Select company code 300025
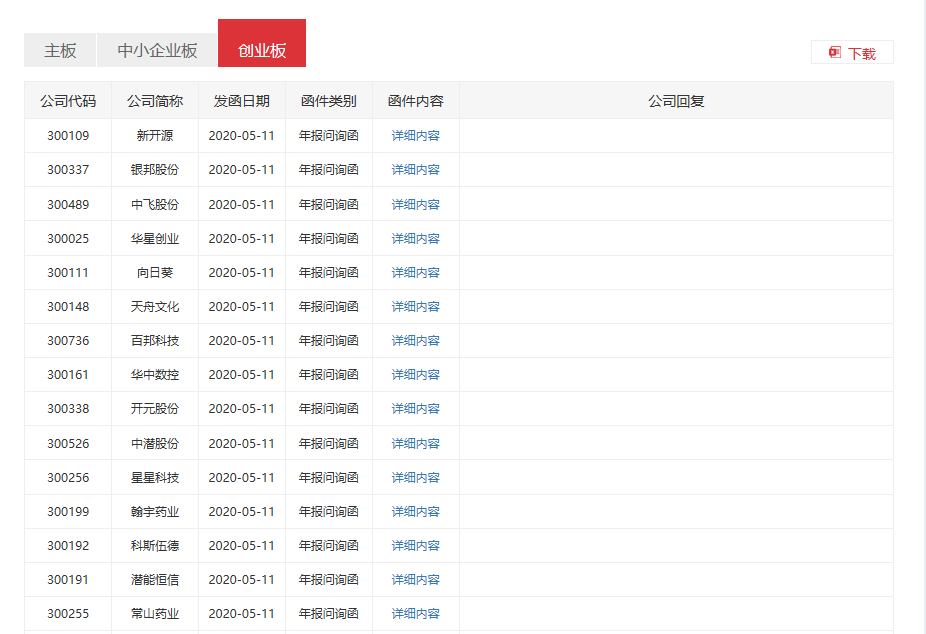 click(68, 238)
